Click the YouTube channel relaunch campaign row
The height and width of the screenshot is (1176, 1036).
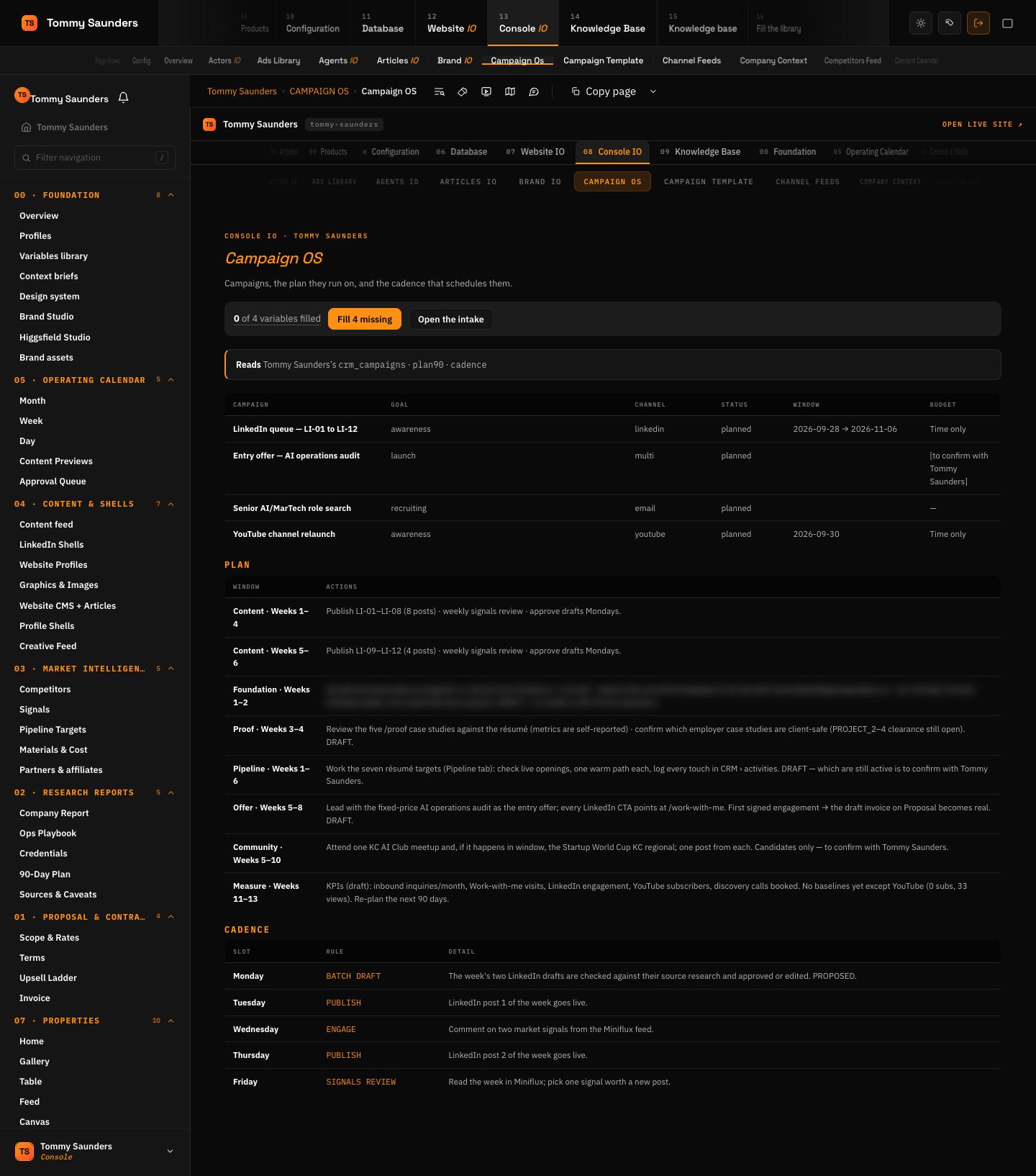[612, 534]
